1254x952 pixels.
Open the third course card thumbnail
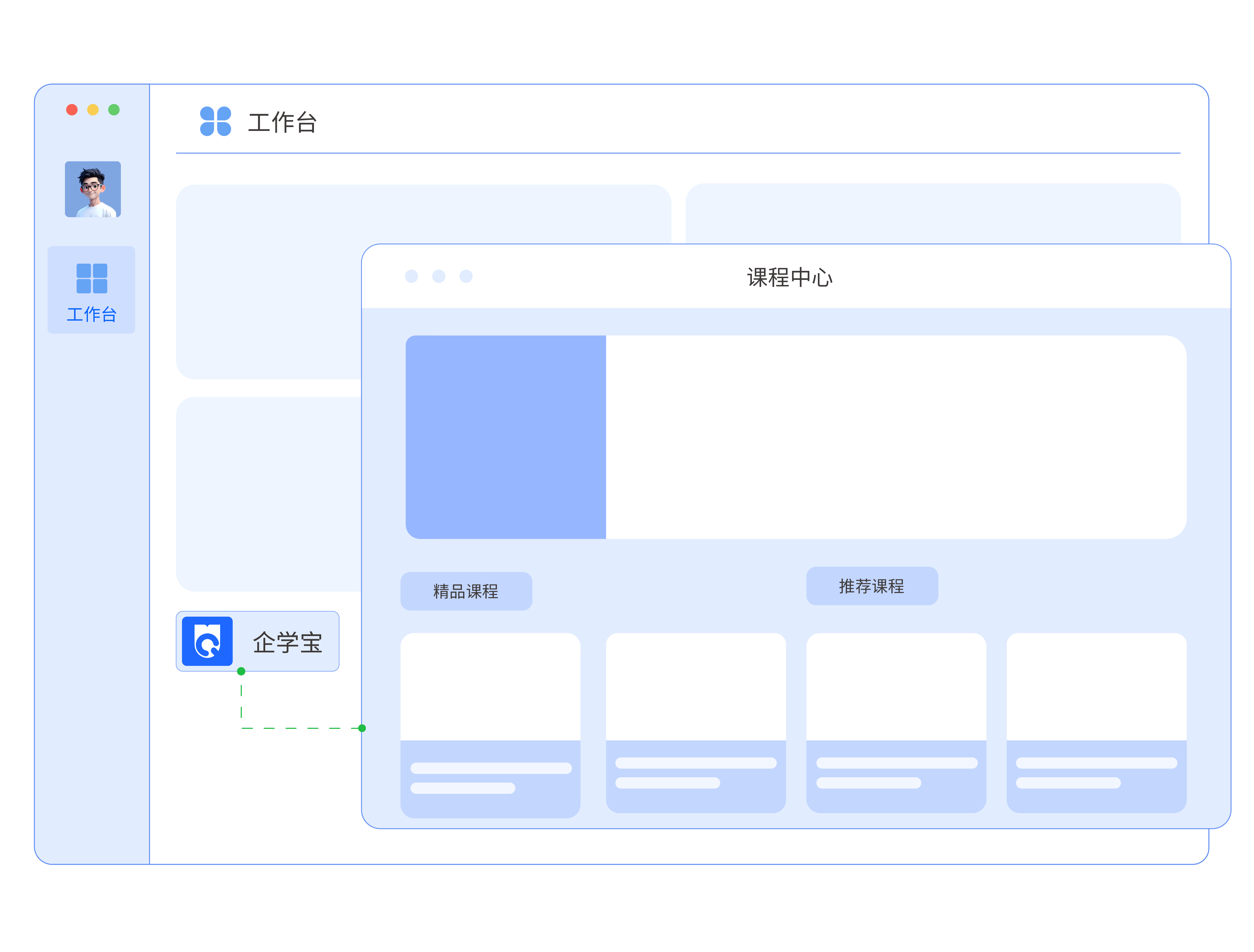[x=896, y=687]
